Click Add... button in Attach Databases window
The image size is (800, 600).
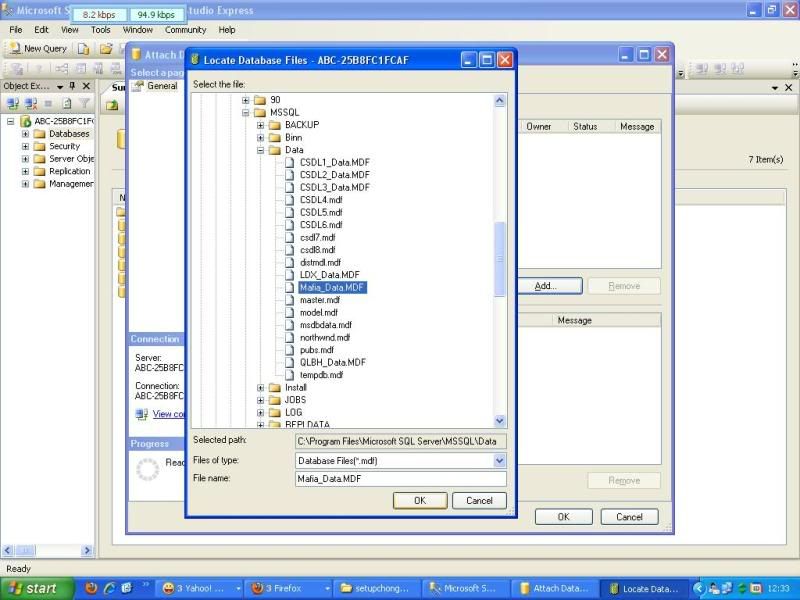coord(549,286)
